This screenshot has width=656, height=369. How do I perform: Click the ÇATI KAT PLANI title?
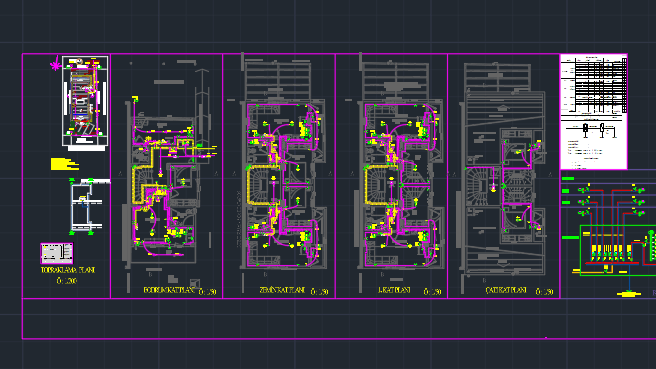506,290
